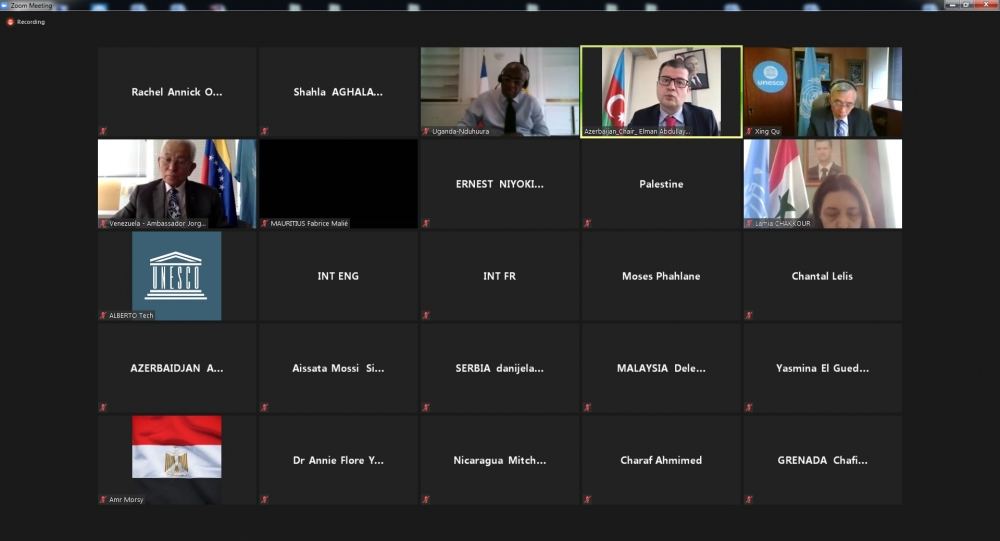Click muted mic icon on Venezuela Ambassador tile
The height and width of the screenshot is (541, 1000).
[103, 223]
